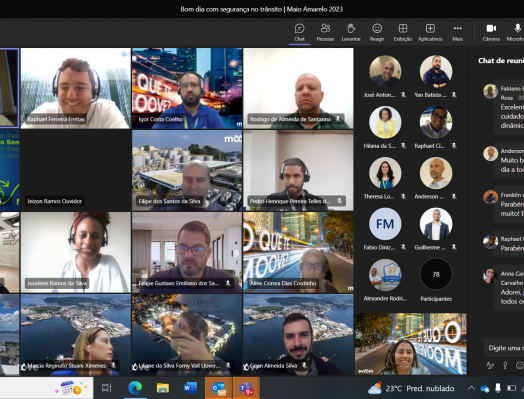Open Microsoft Edge from taskbar
The image size is (524, 399).
coord(135,388)
